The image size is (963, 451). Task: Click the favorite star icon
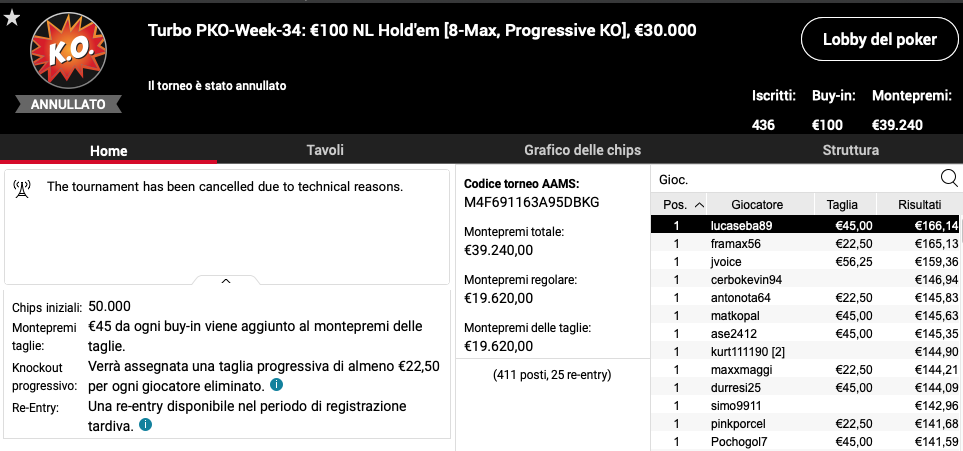coord(12,18)
